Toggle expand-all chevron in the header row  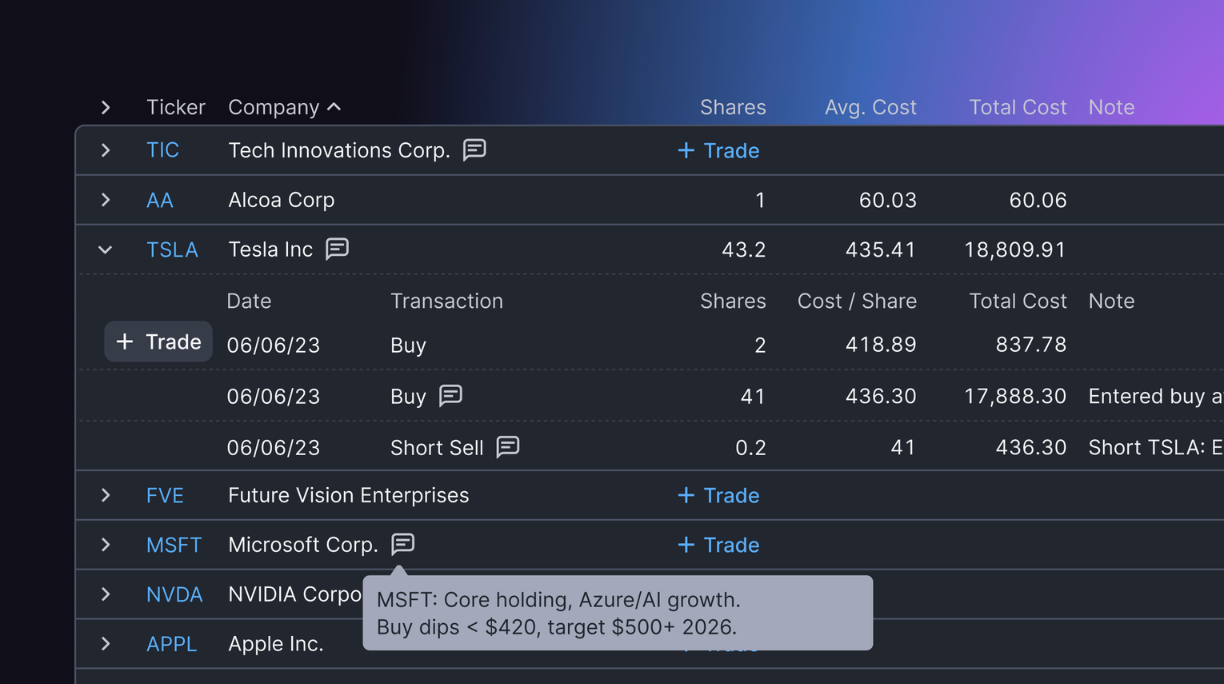click(105, 107)
